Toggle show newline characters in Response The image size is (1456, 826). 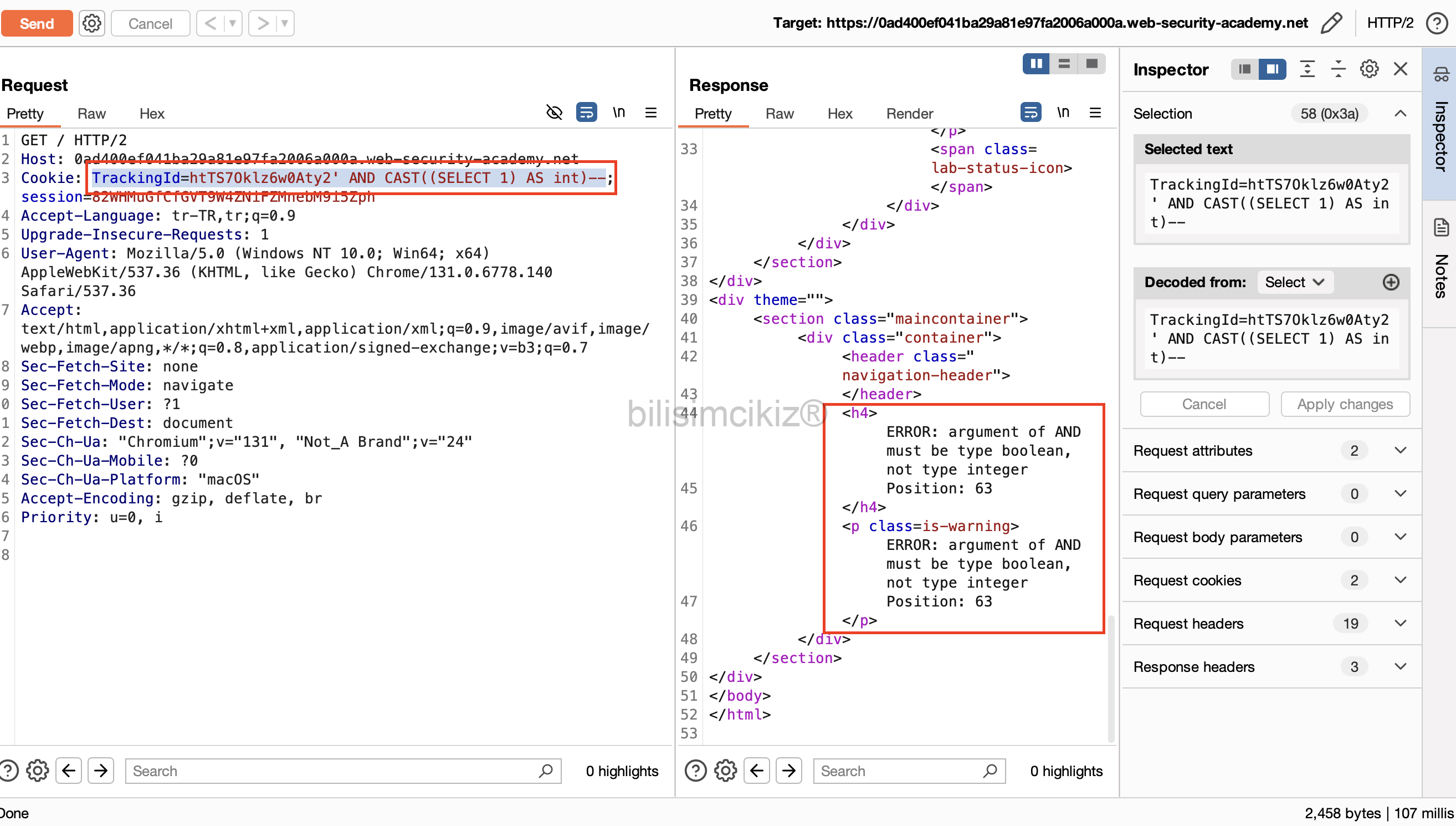pos(1063,113)
